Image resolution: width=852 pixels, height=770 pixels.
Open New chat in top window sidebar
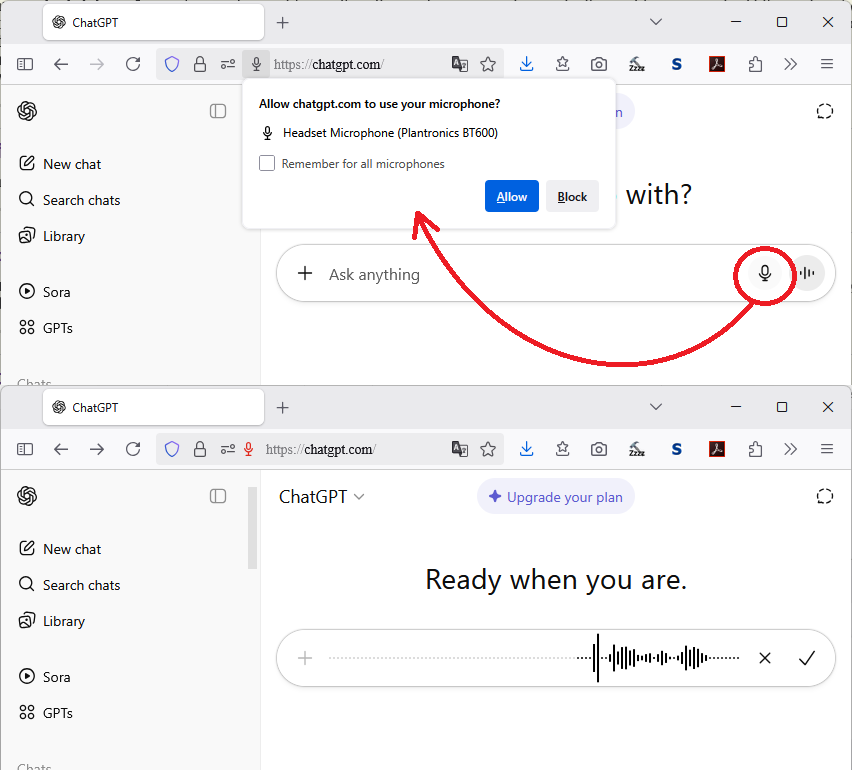60,164
